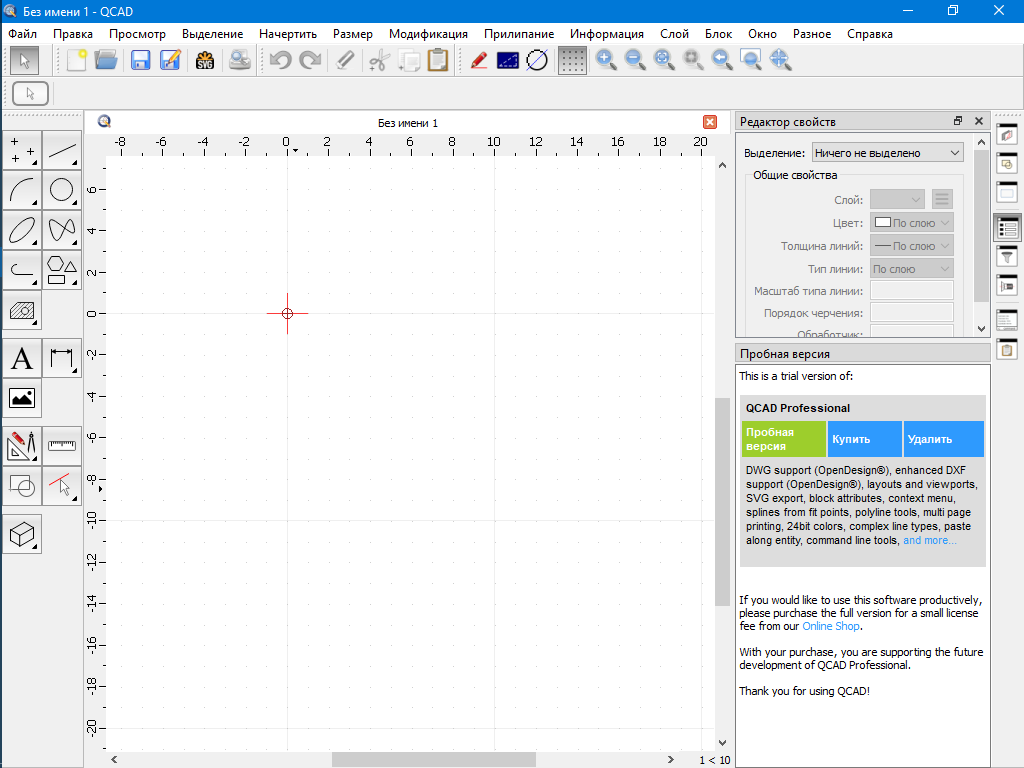Return to previous view zoom icon
Screen dimensions: 1024x768
click(722, 60)
